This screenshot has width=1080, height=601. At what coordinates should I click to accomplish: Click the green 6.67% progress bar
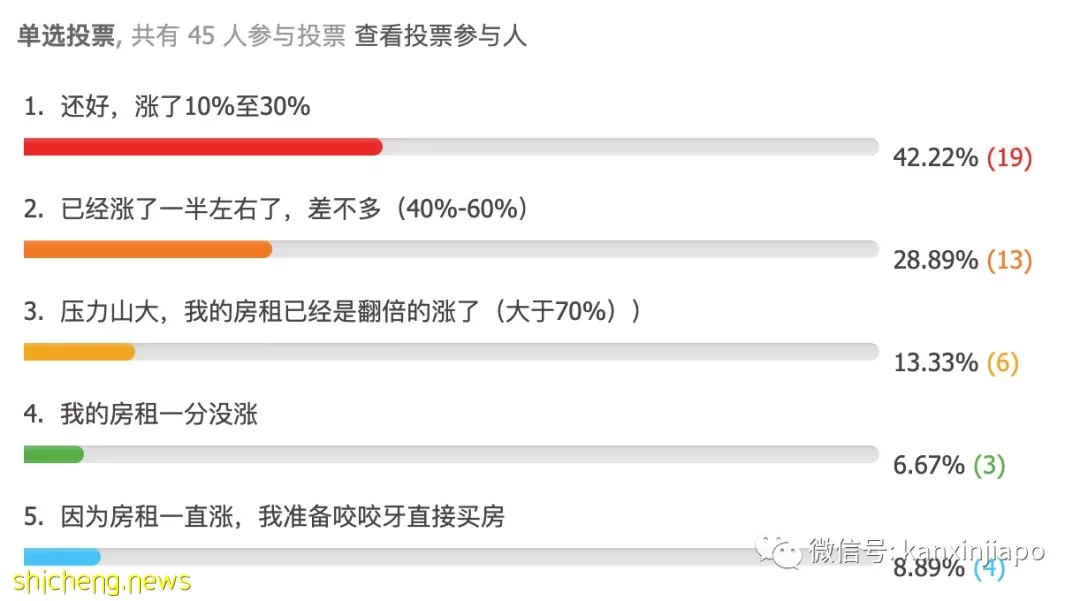pyautogui.click(x=54, y=454)
